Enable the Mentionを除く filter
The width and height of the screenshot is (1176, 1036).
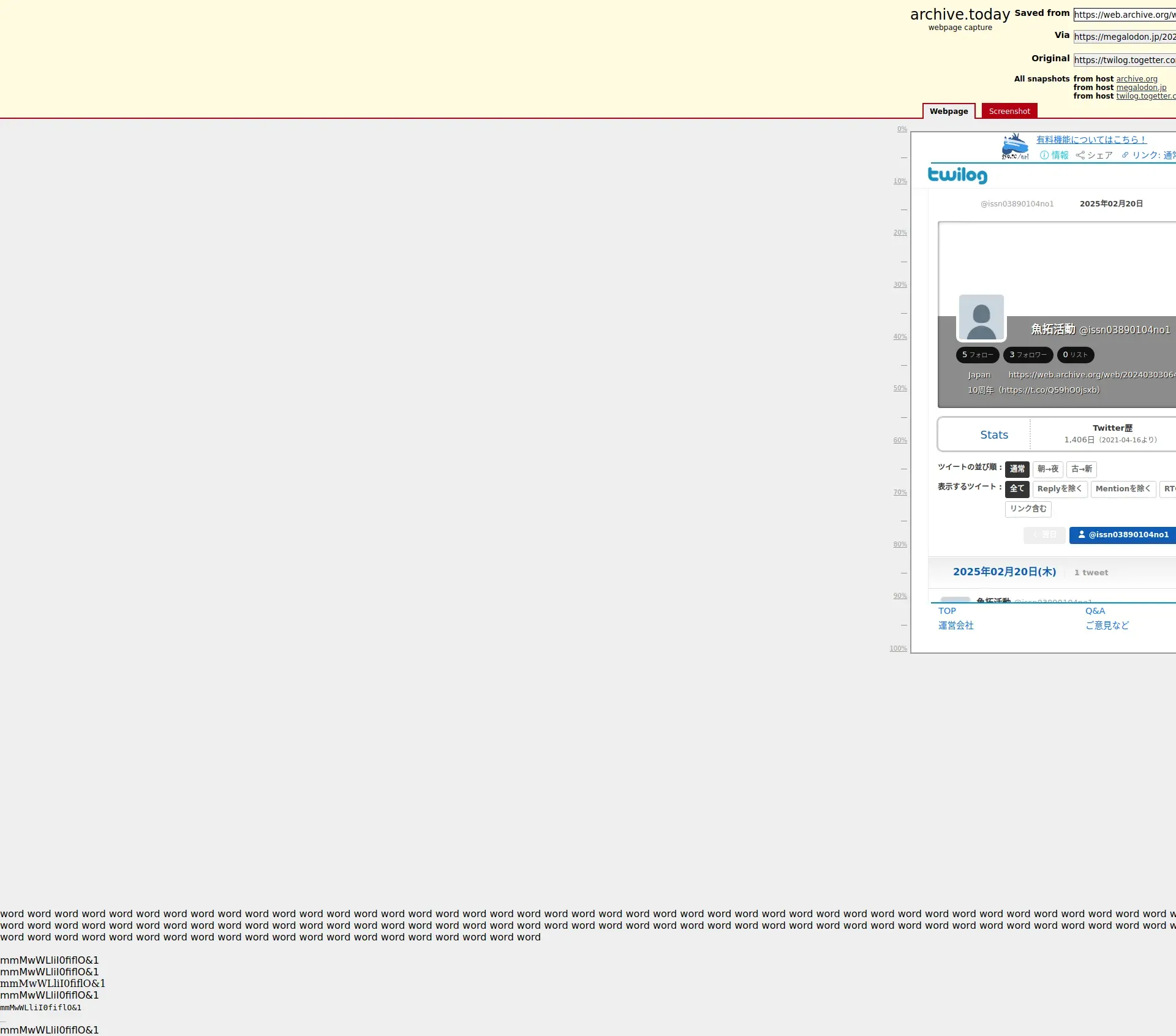(x=1123, y=489)
